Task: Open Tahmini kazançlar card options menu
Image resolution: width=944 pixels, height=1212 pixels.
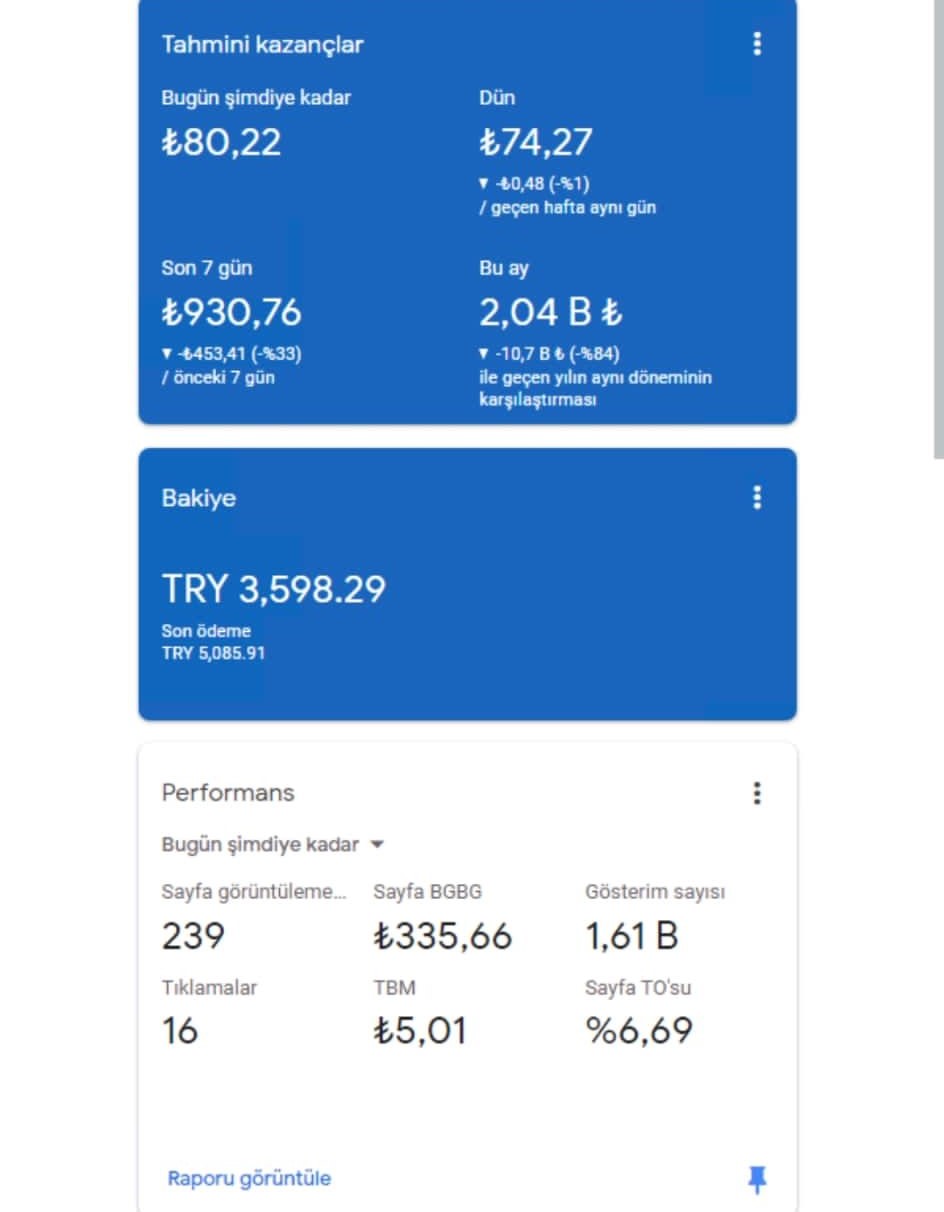Action: coord(757,44)
